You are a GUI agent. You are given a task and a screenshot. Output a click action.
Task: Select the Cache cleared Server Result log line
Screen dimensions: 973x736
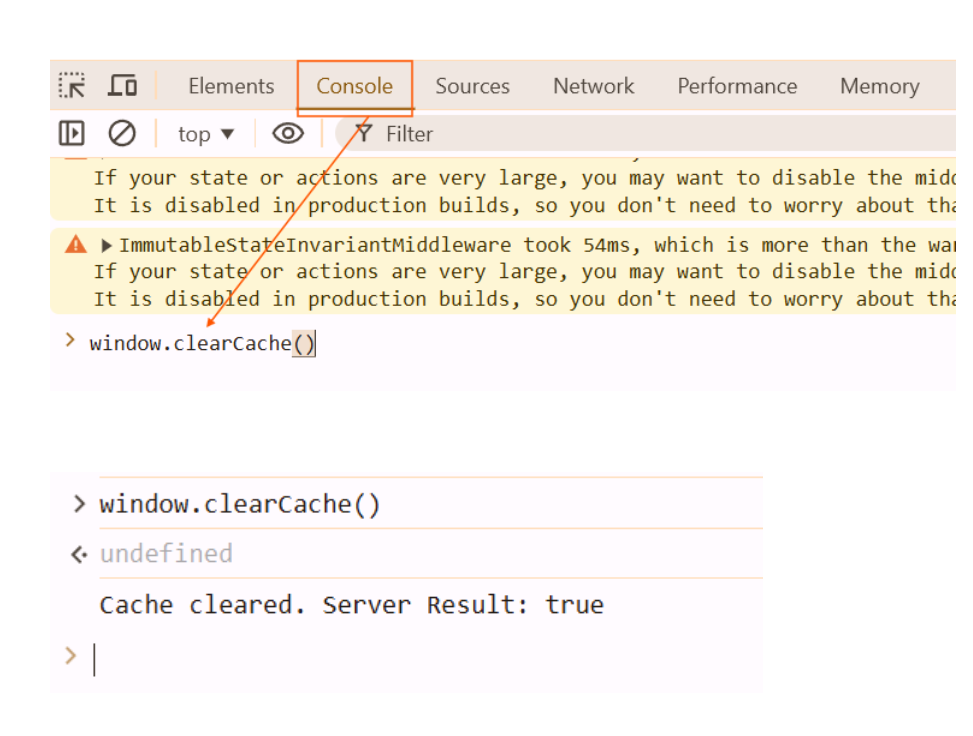click(x=351, y=605)
